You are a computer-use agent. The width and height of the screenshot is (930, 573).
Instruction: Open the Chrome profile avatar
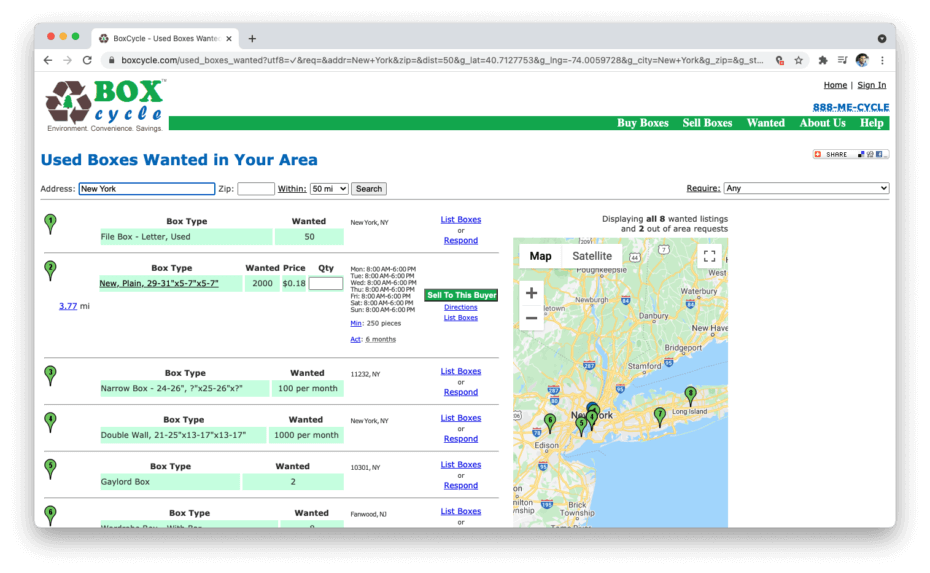[x=862, y=60]
